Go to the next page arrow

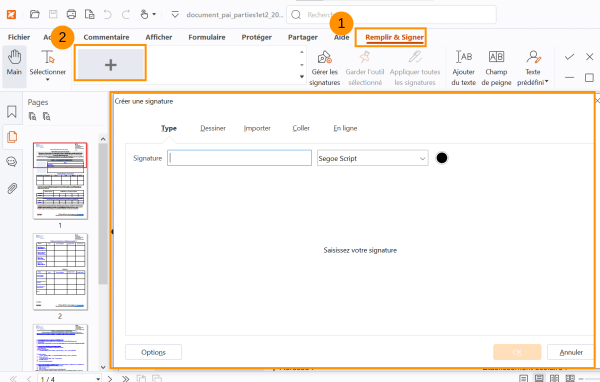coord(110,379)
